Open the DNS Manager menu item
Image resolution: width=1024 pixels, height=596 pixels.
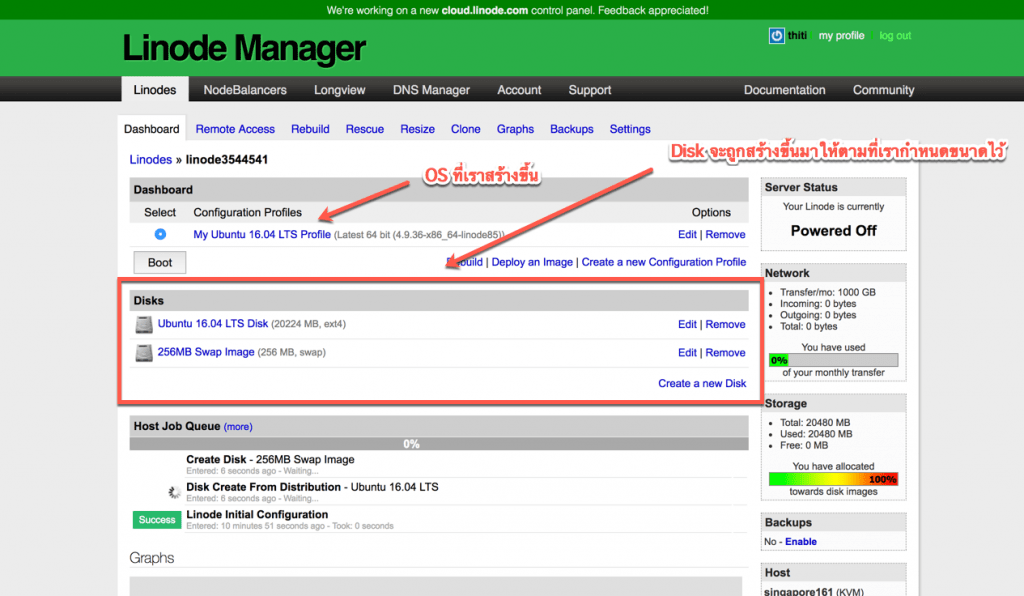tap(431, 90)
